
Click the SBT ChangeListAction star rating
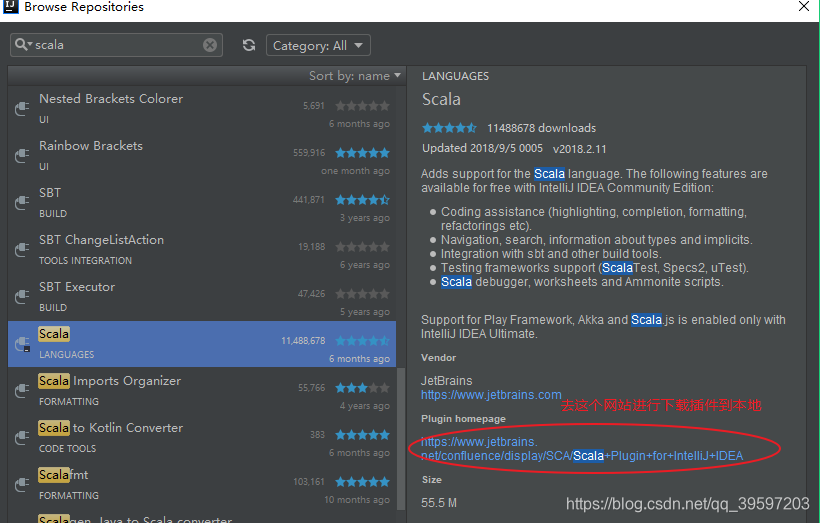362,247
